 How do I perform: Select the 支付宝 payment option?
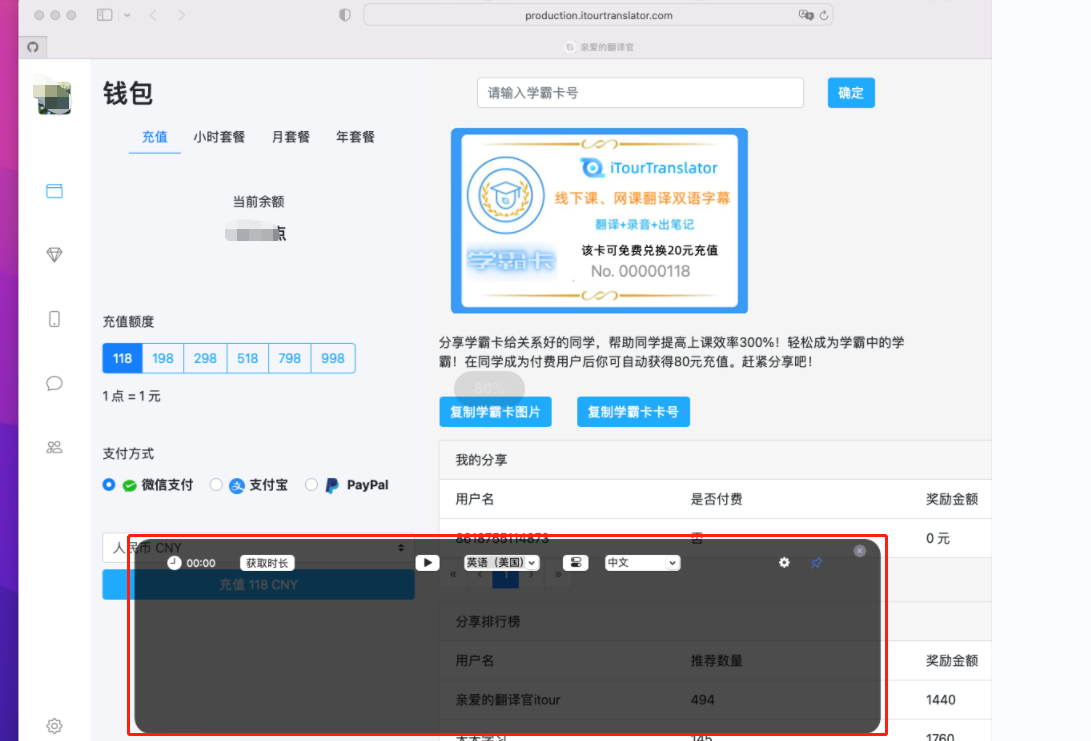[216, 485]
